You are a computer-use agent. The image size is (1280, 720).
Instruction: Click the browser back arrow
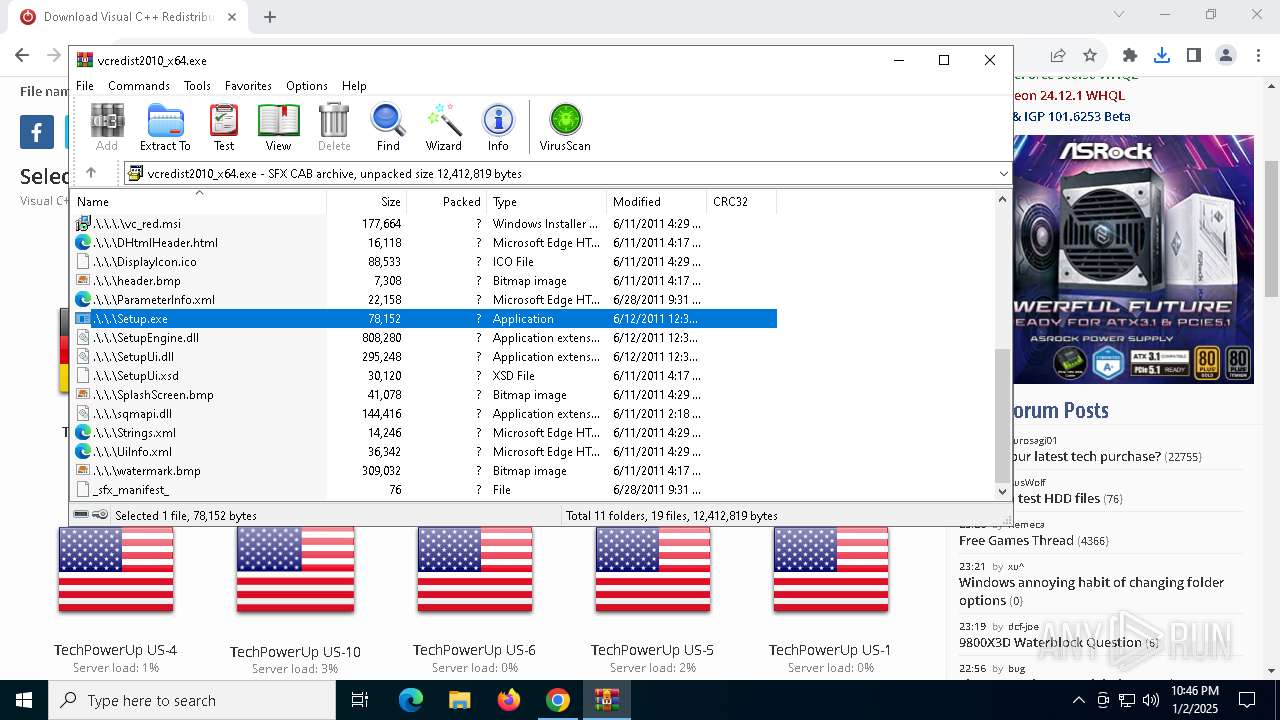(x=22, y=56)
